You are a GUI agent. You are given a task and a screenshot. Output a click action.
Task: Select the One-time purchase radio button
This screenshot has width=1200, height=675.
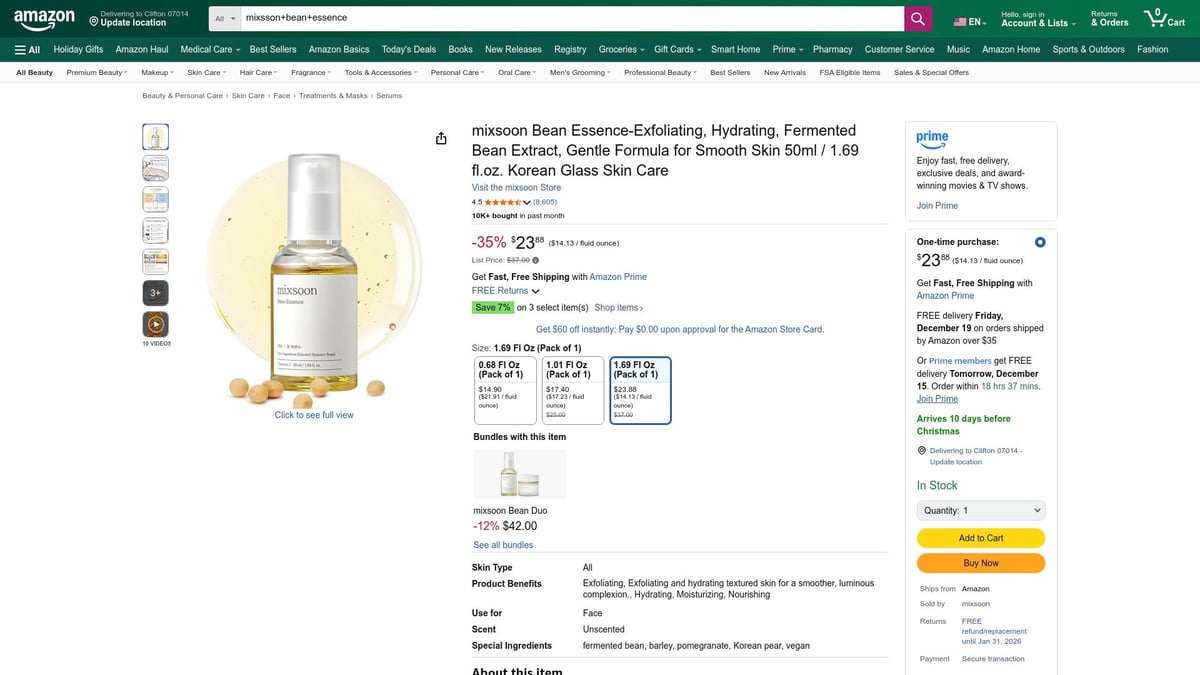tap(1039, 241)
